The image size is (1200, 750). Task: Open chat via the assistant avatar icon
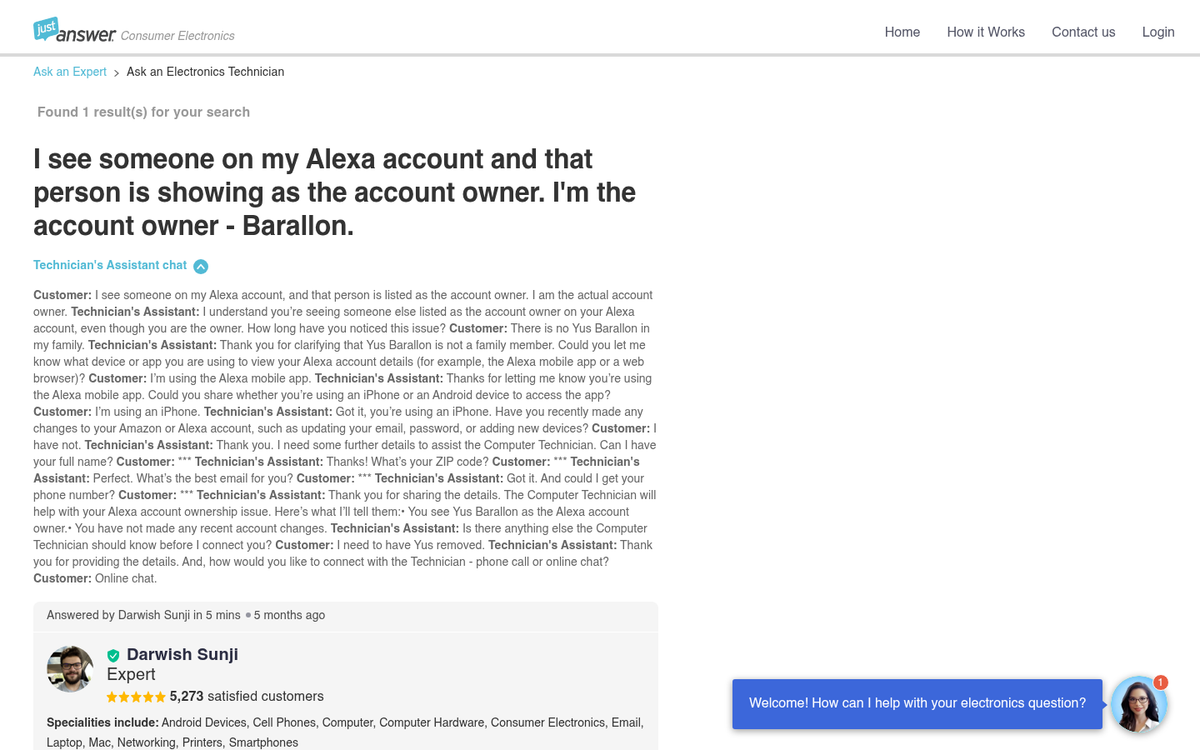pyautogui.click(x=1139, y=704)
